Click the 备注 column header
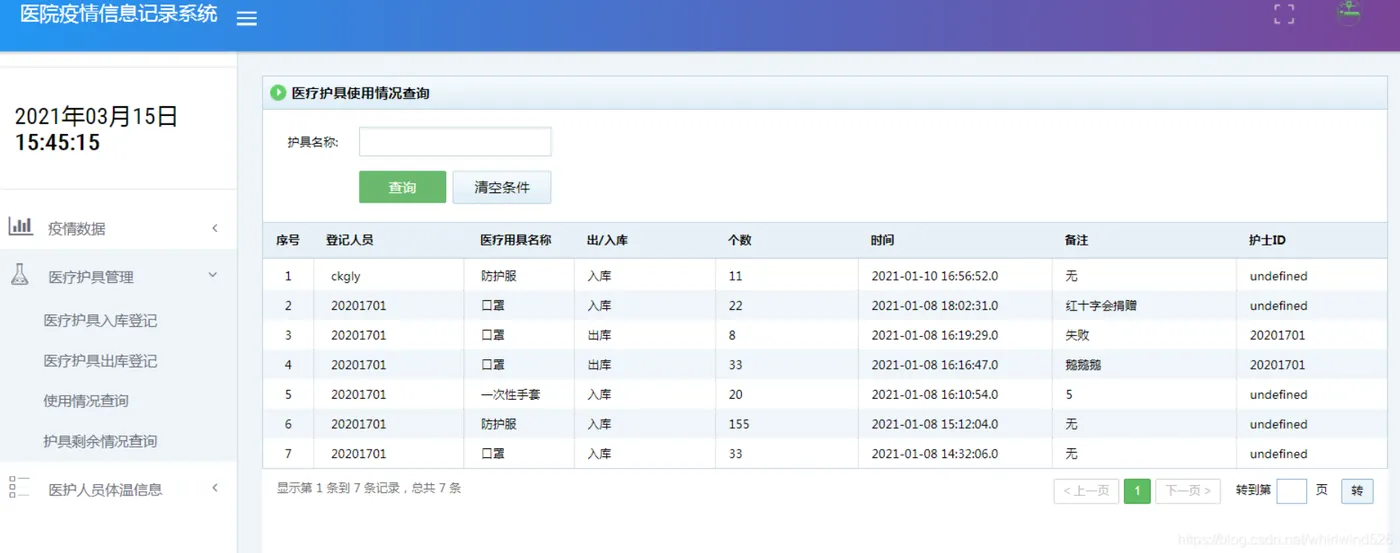This screenshot has height=553, width=1400. (1077, 240)
